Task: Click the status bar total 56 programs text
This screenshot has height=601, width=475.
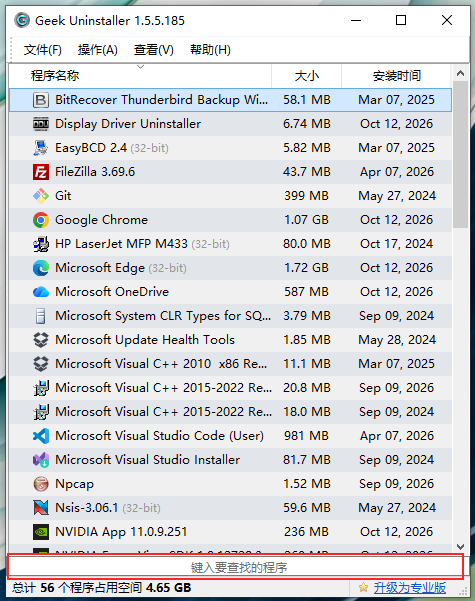Action: (x=102, y=588)
